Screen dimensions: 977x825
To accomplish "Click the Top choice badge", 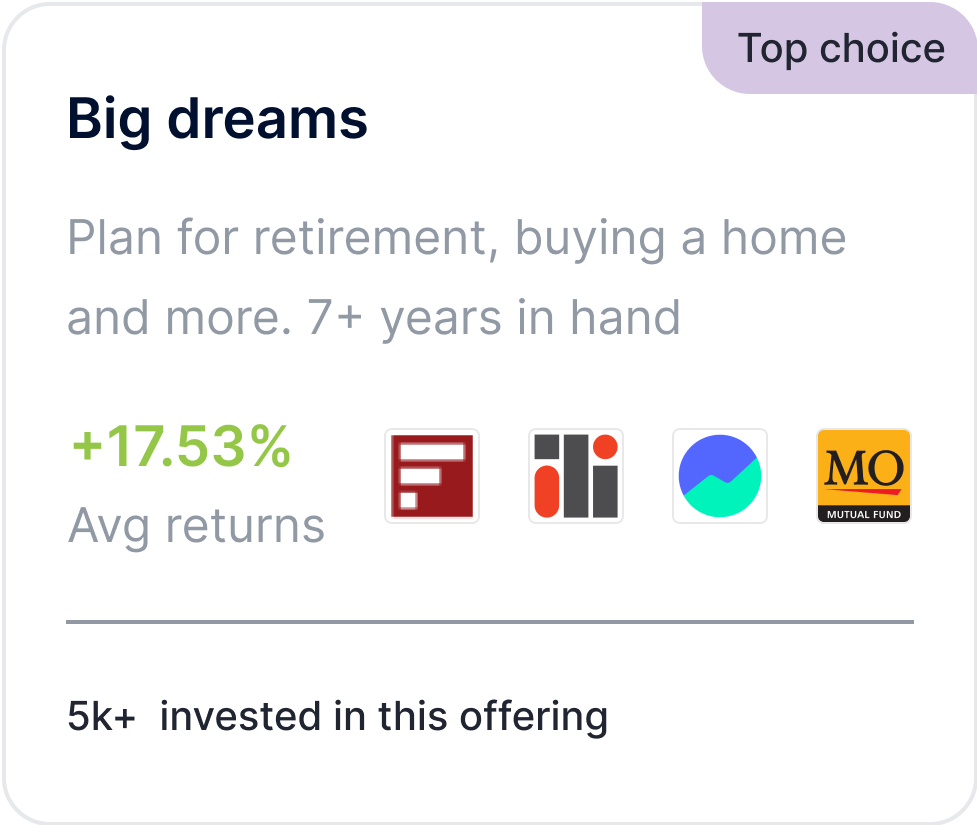I will (x=841, y=47).
